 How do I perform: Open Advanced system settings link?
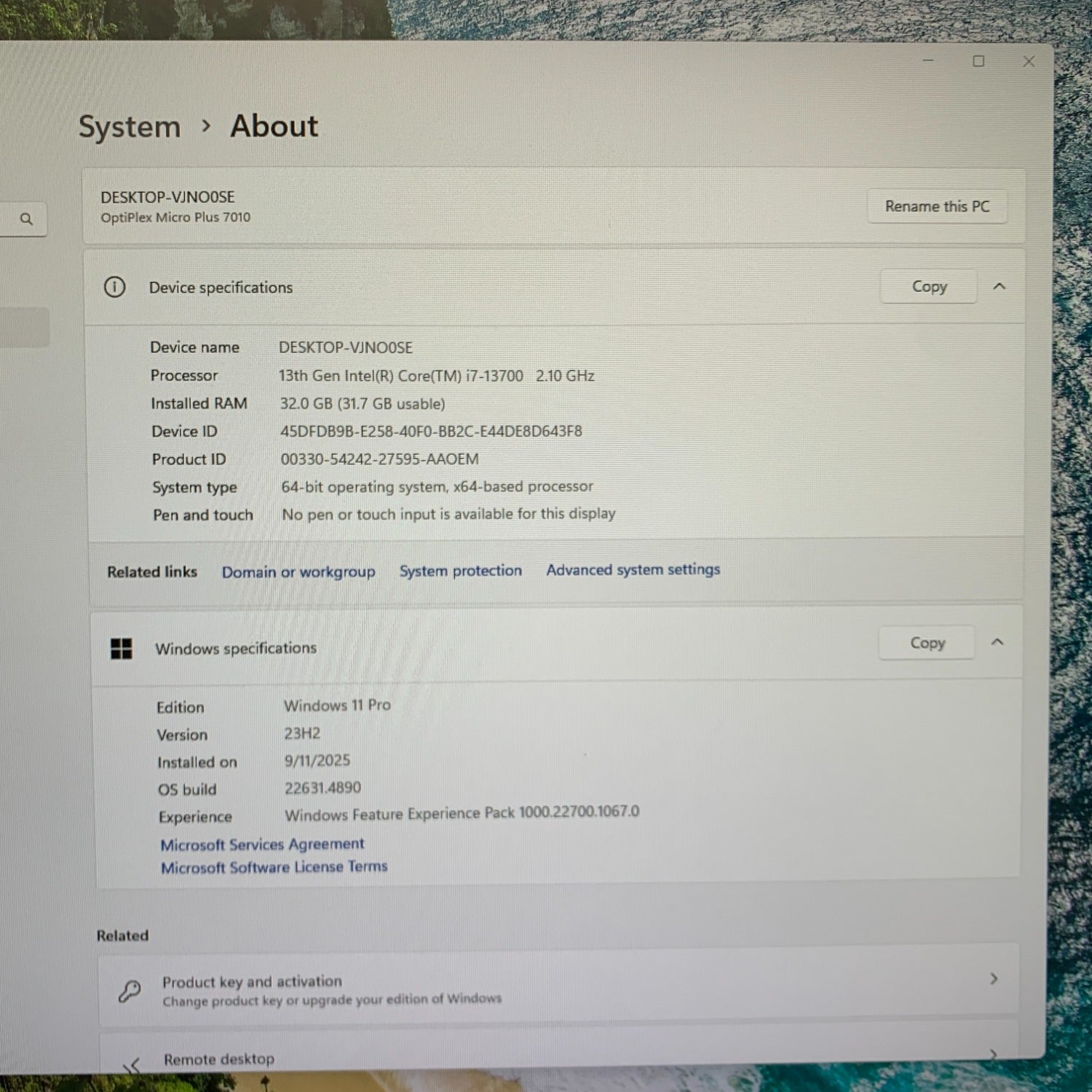point(633,570)
